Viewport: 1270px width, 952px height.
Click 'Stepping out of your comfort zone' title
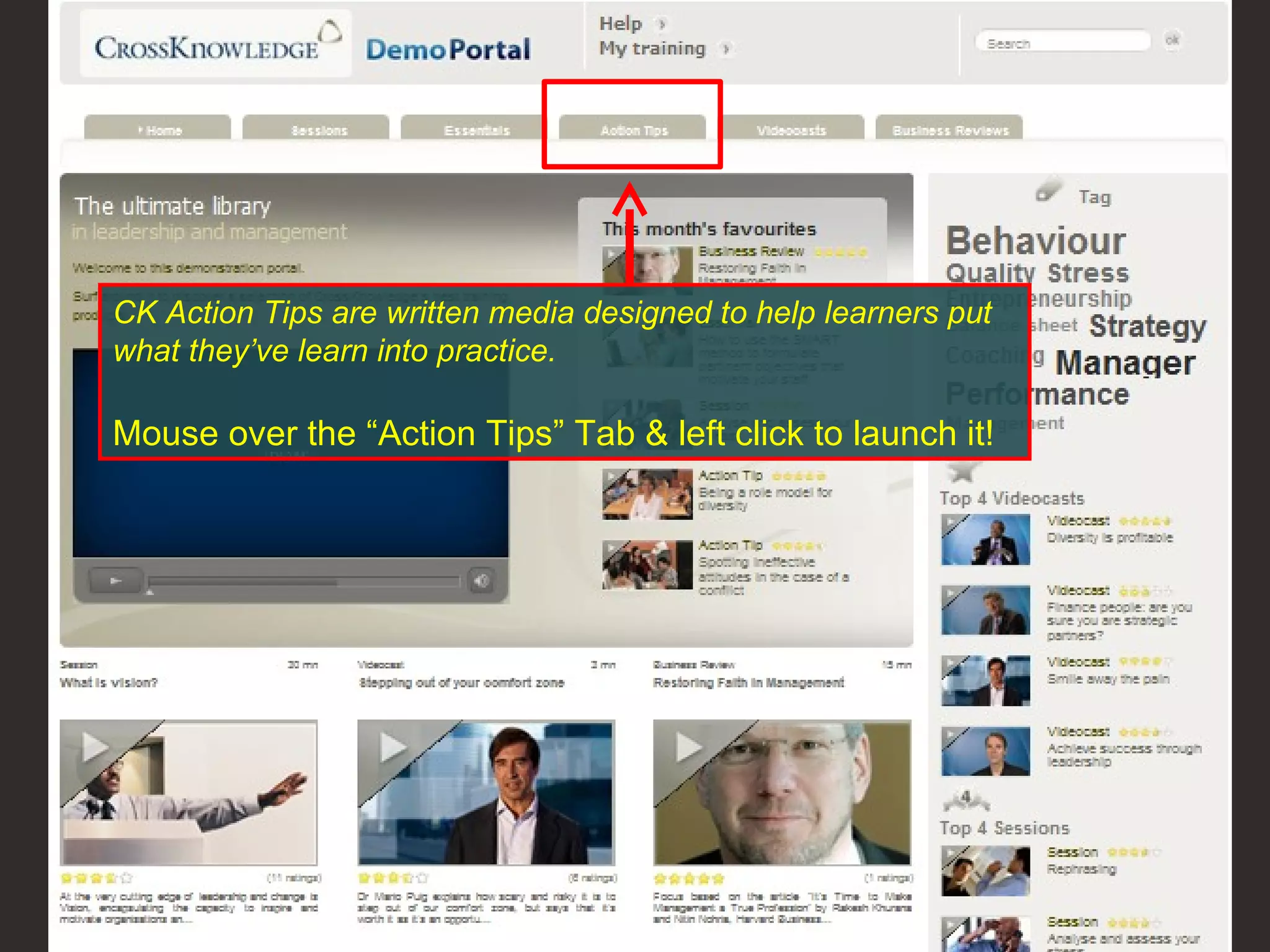click(461, 682)
